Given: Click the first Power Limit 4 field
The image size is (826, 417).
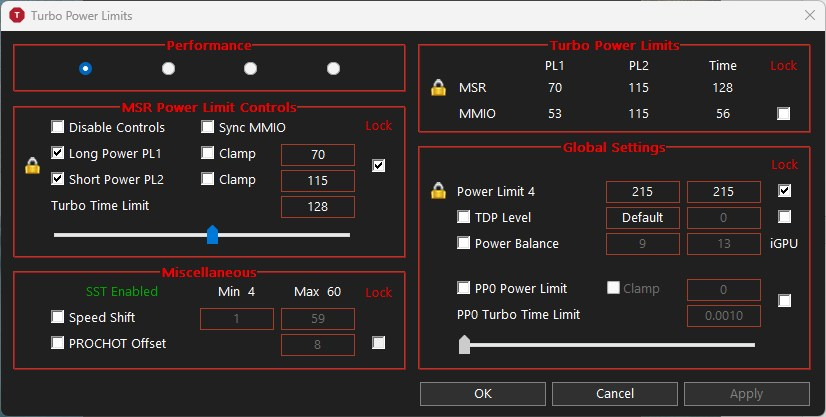Looking at the screenshot, I should click(x=643, y=192).
